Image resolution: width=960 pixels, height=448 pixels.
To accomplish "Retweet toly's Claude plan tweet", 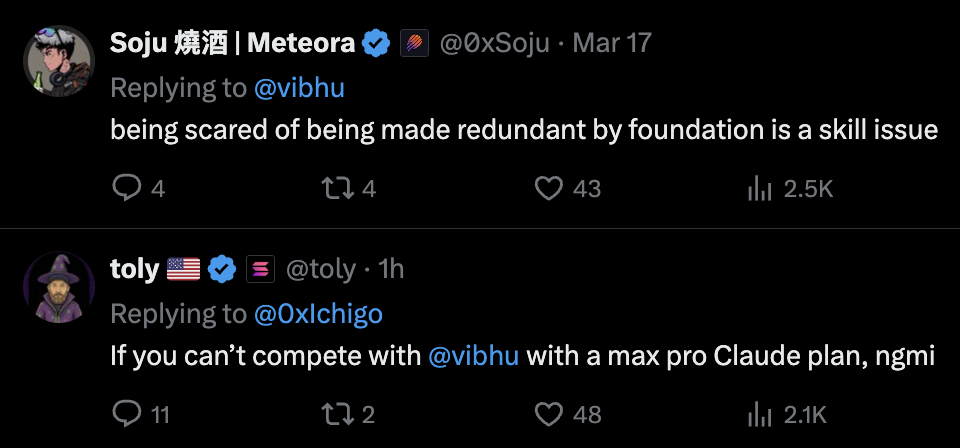I will pos(338,413).
